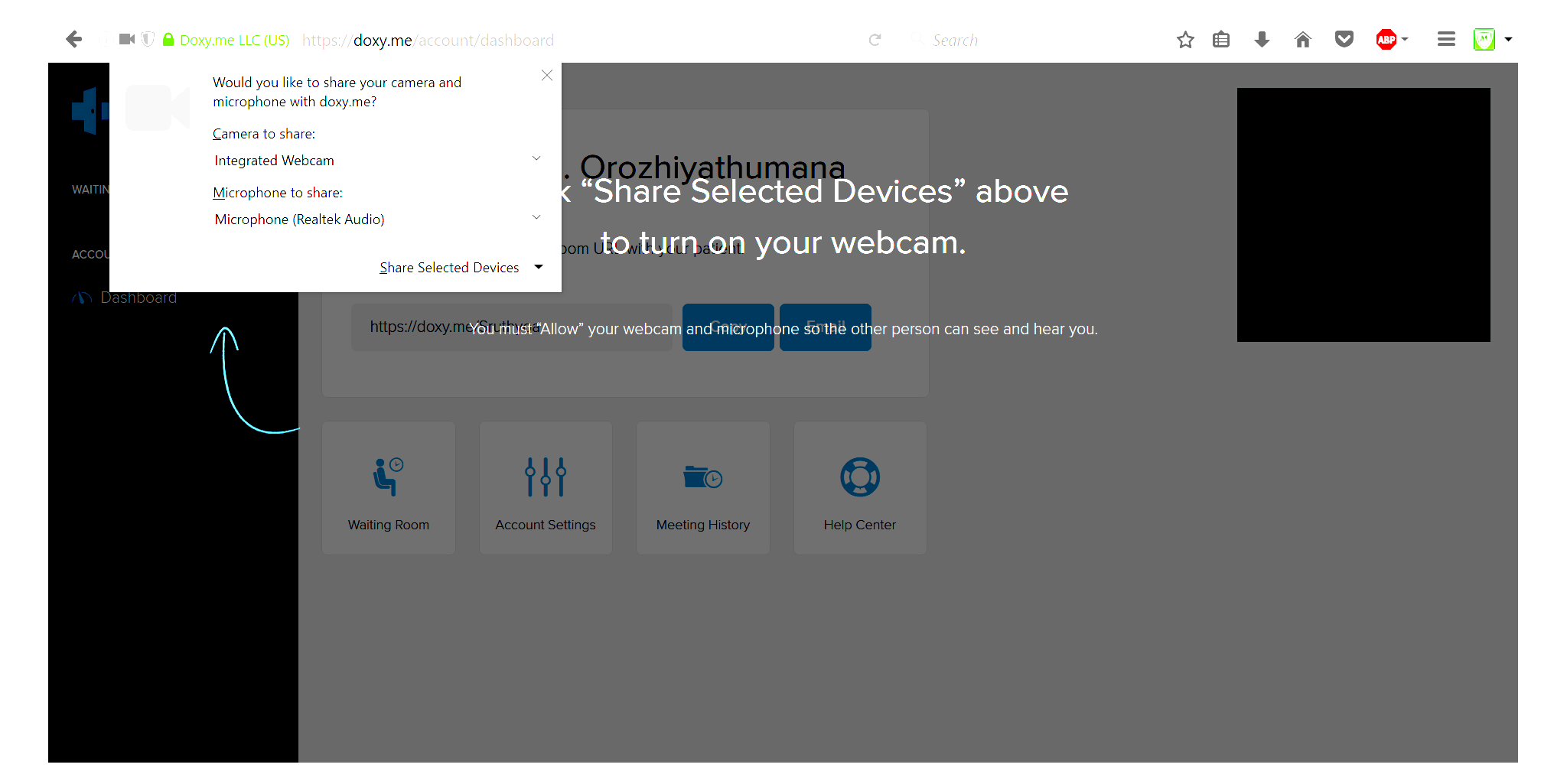Screen dimensions: 1567x784
Task: Open the Waiting Room tile
Action: point(389,488)
